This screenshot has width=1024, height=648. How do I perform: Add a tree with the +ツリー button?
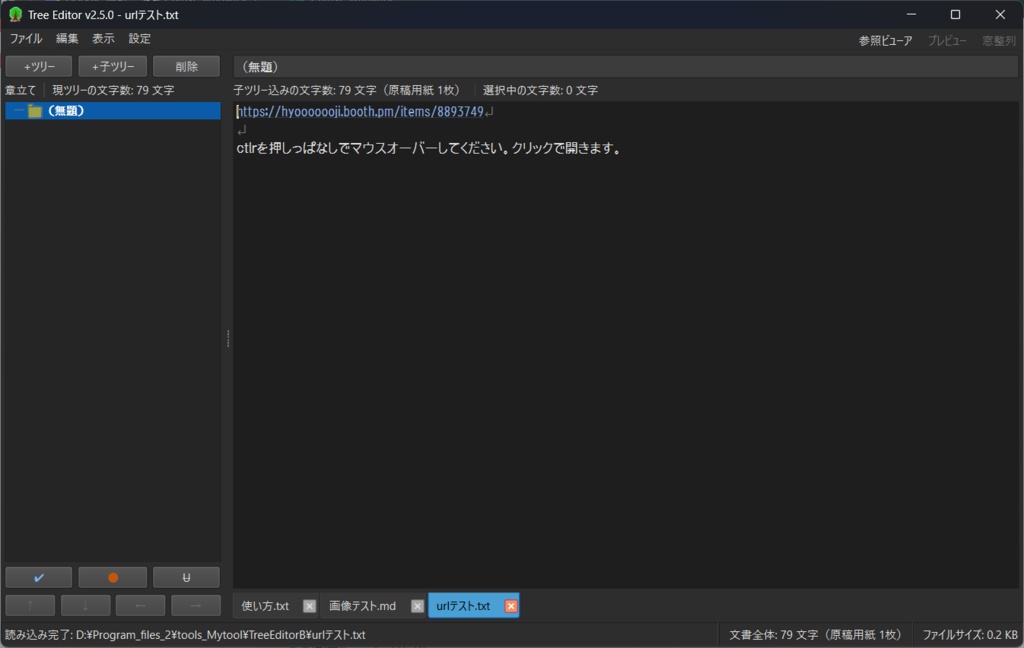39,67
